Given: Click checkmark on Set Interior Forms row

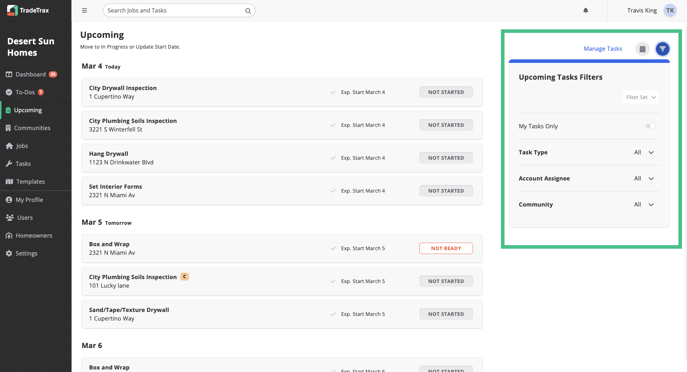Looking at the screenshot, I should pyautogui.click(x=333, y=191).
